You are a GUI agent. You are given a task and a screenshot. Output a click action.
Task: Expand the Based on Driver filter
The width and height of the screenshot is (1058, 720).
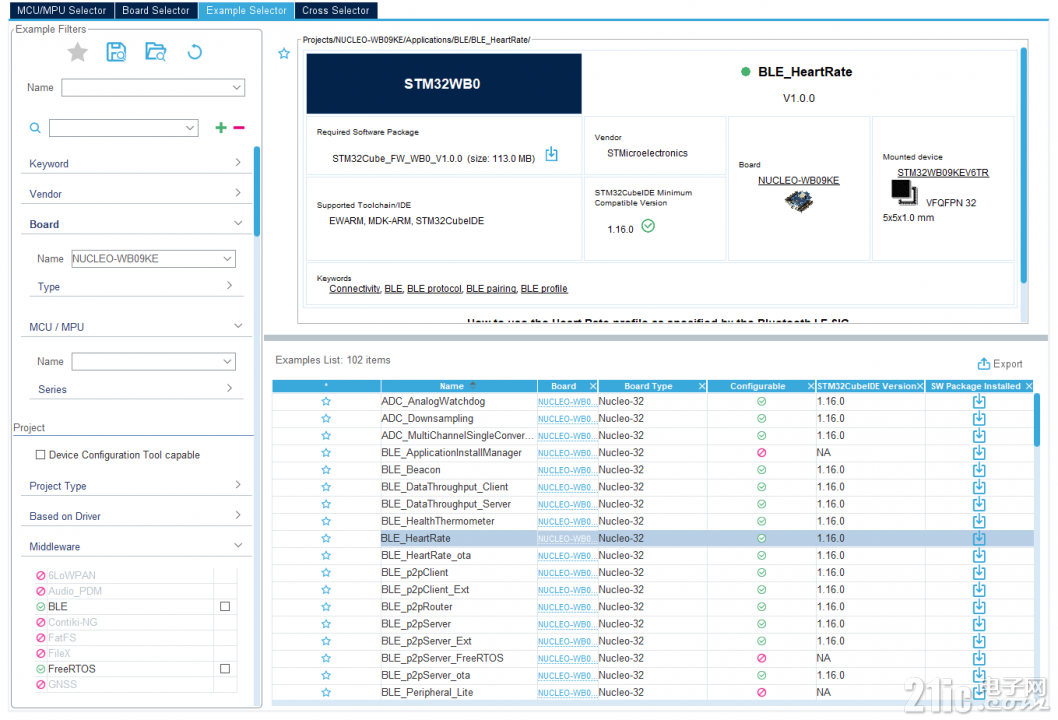tap(238, 516)
